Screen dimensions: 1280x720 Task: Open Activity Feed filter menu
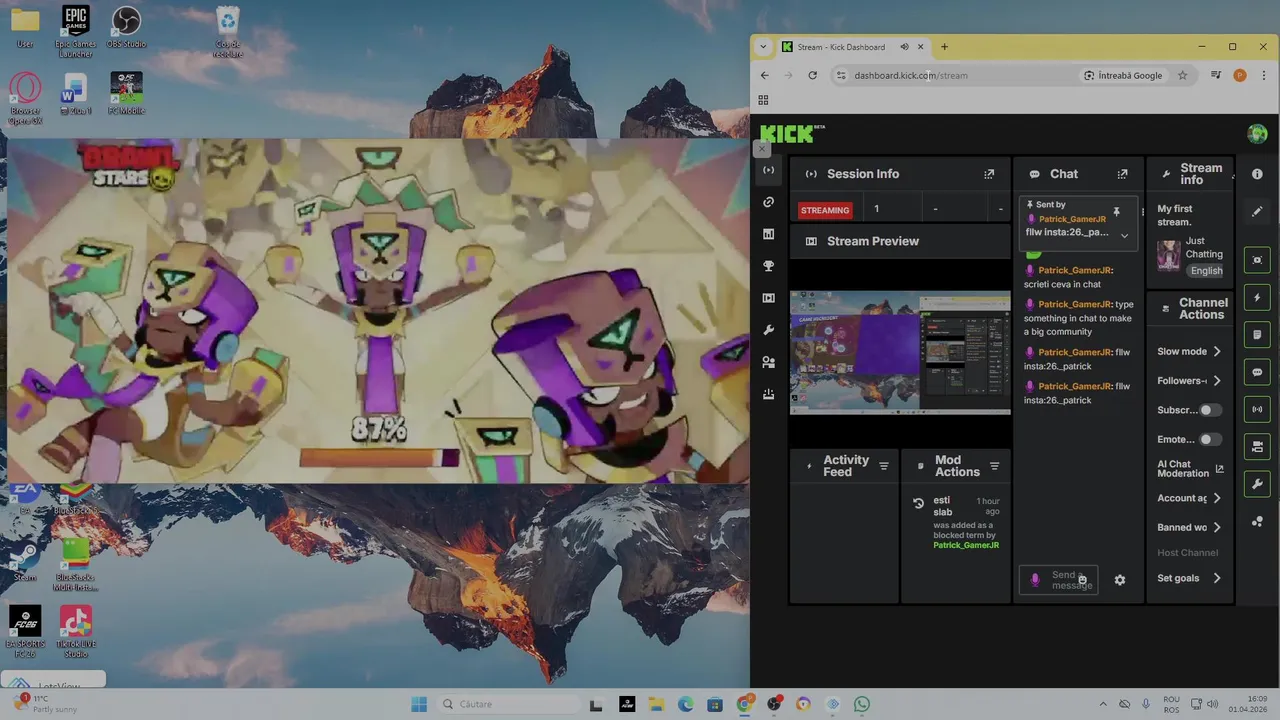pyautogui.click(x=883, y=466)
